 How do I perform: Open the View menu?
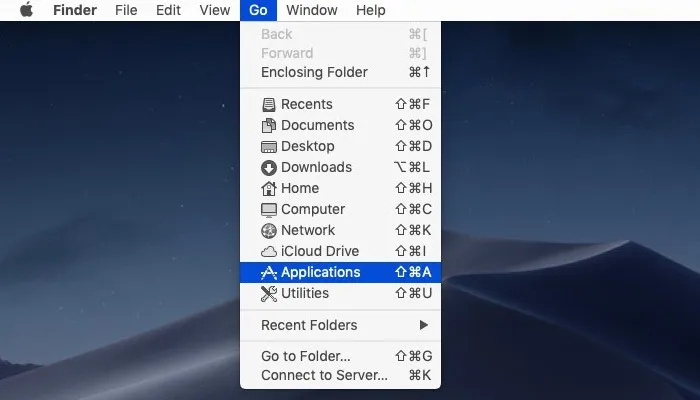point(215,10)
